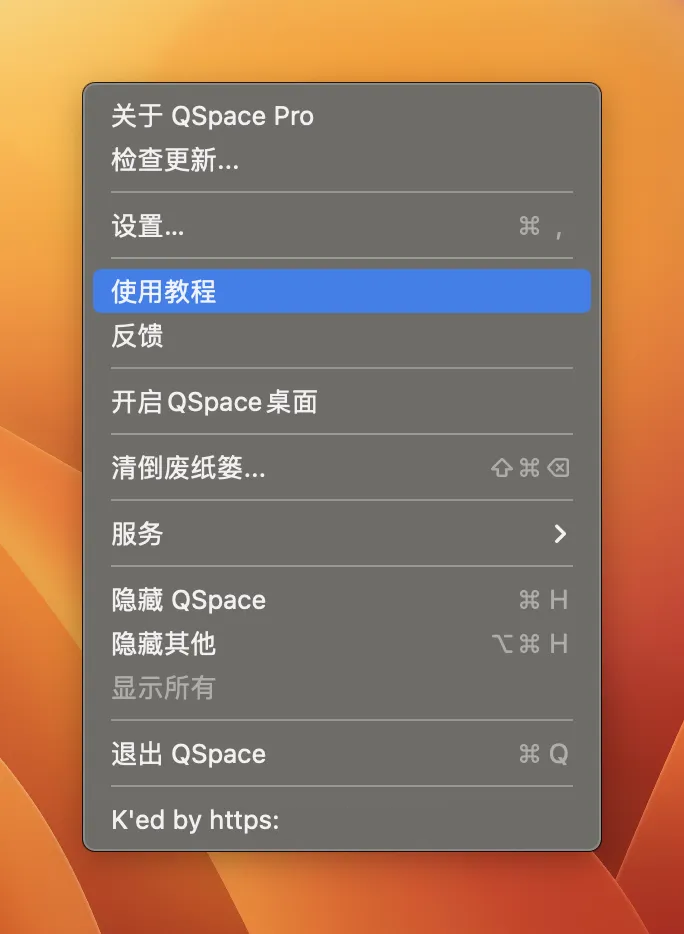Select the highlighted 使用教程 item
684x934 pixels.
pyautogui.click(x=342, y=291)
